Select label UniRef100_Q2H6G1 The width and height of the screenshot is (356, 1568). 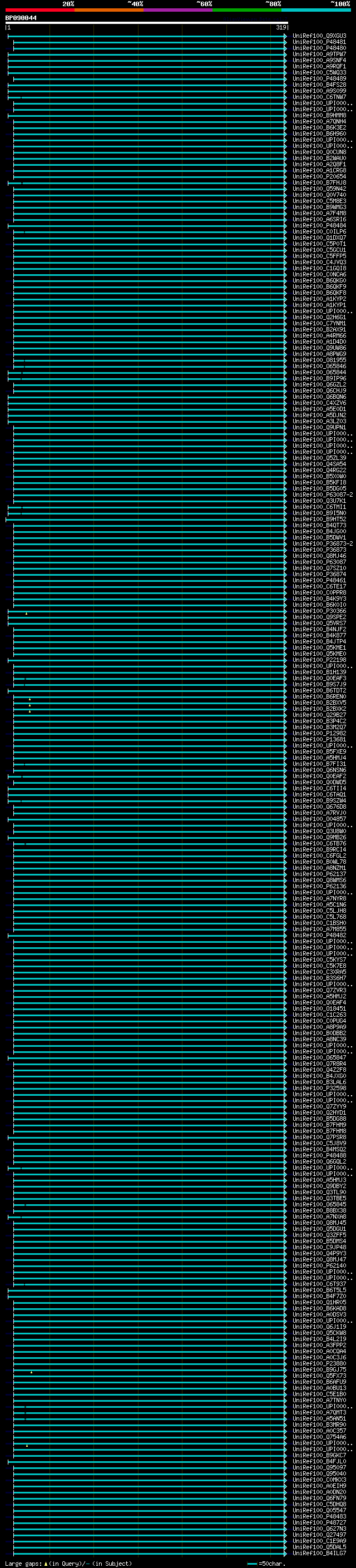319,317
